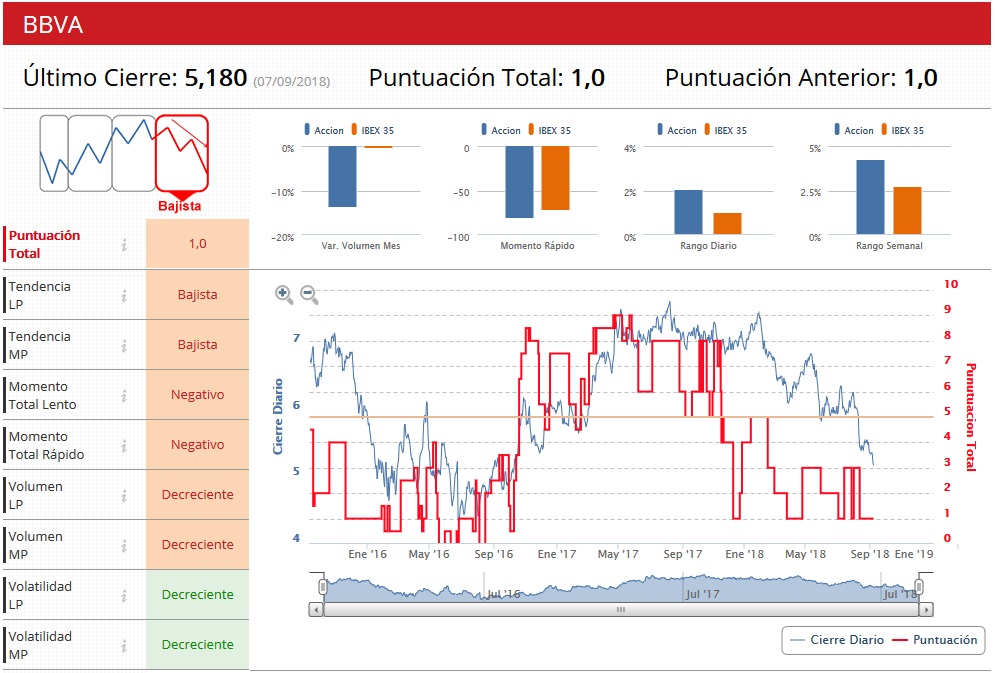Click the Rango Diario chart label
This screenshot has height=673, width=995.
coord(708,245)
